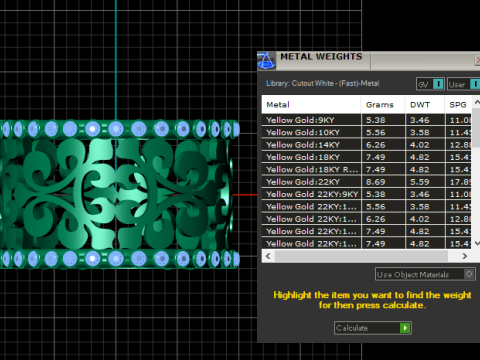Click the table's vertical scrollbar down arrow
The width and height of the screenshot is (480, 360).
477,243
